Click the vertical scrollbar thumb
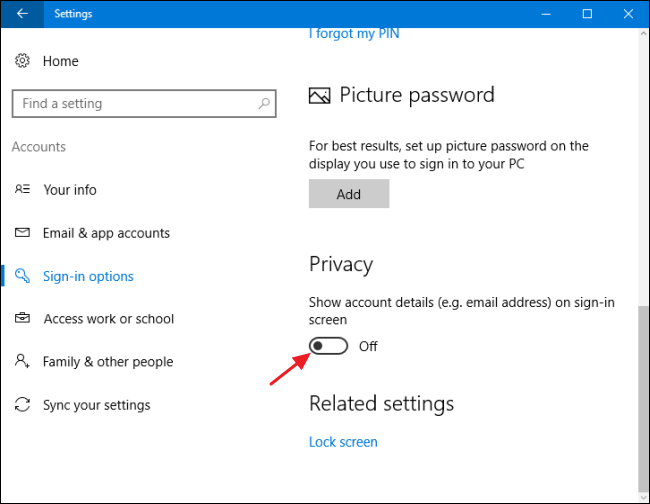Screen dimensions: 650x504 643,390
